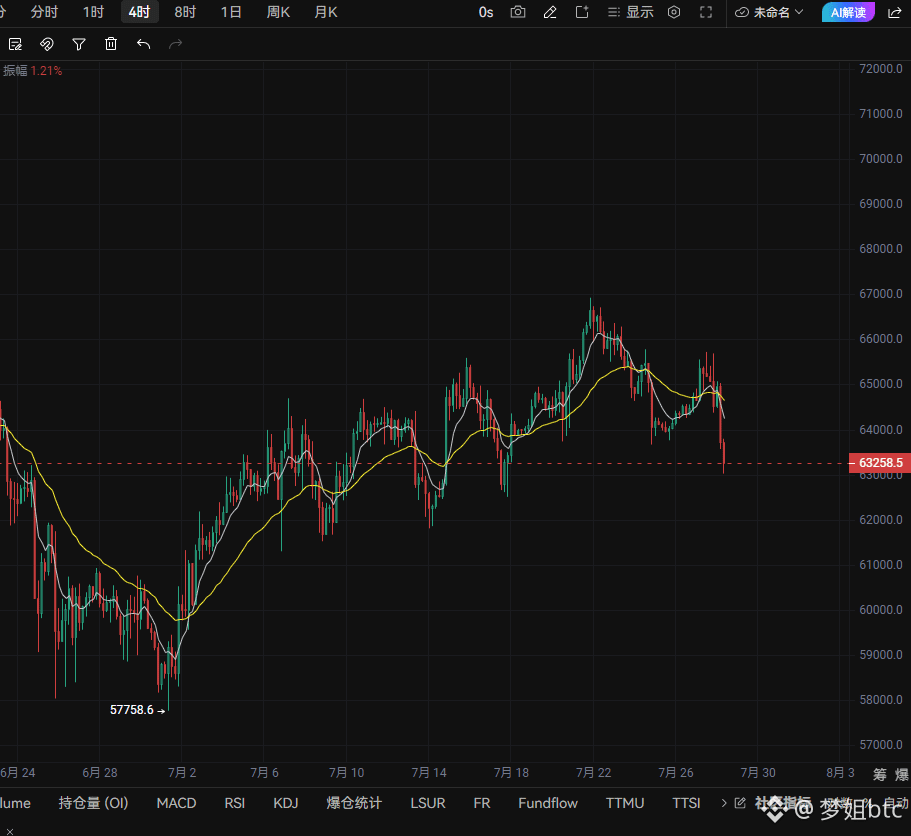Select the 1时 timeframe

(93, 12)
